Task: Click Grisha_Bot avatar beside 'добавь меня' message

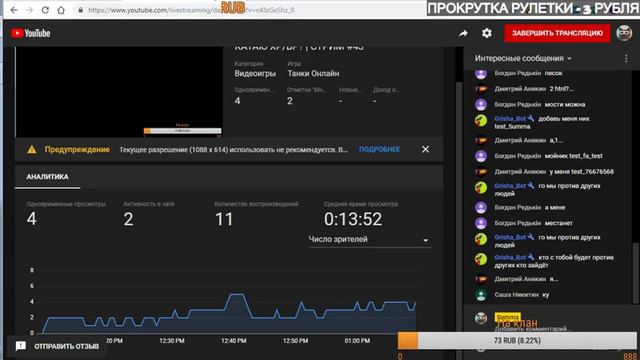Action: point(481,120)
